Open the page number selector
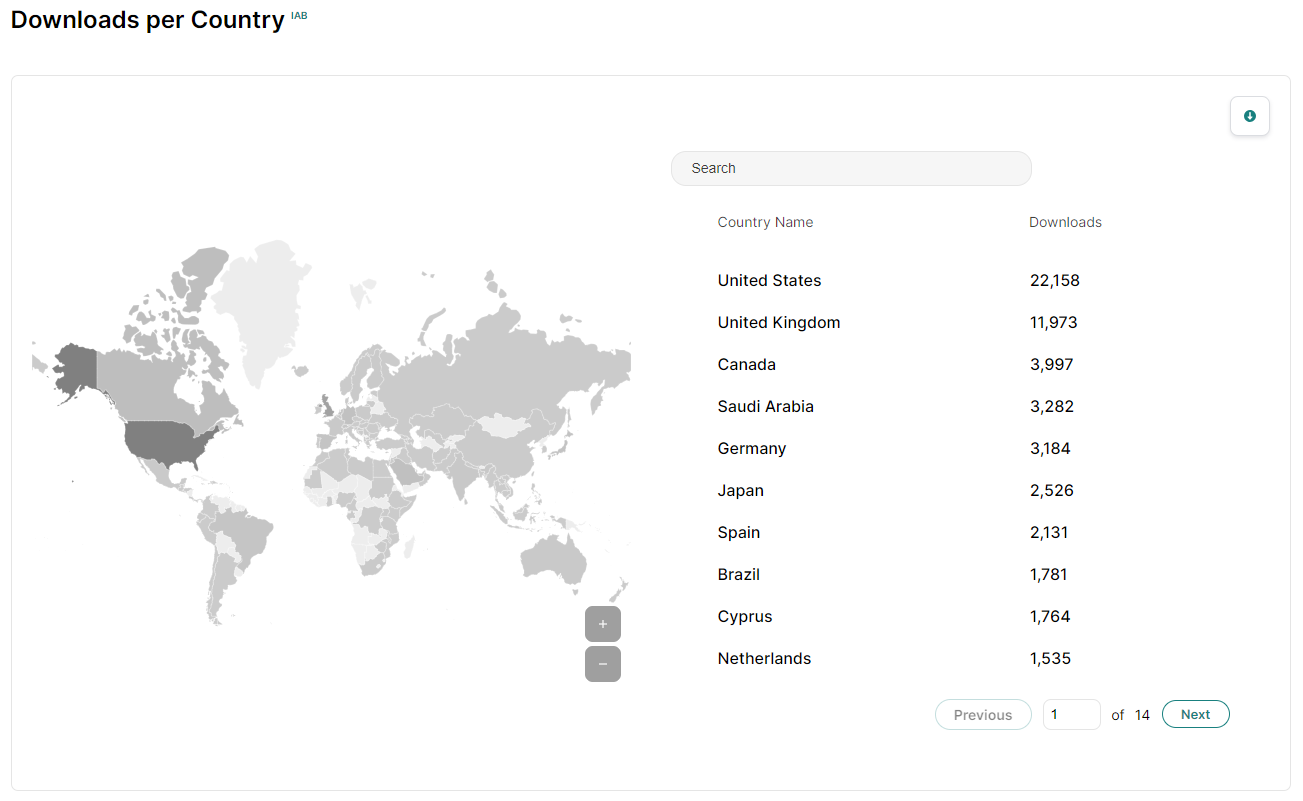The height and width of the screenshot is (801, 1303). 1071,714
